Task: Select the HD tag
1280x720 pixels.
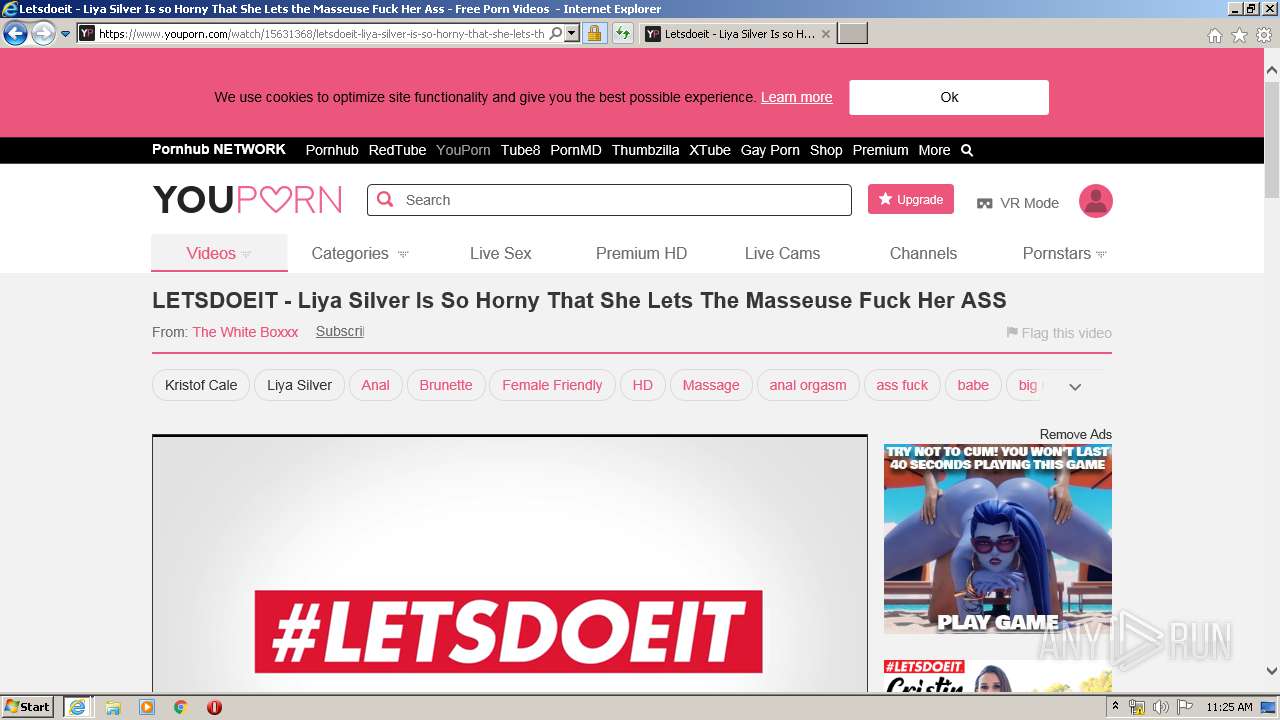Action: 643,385
